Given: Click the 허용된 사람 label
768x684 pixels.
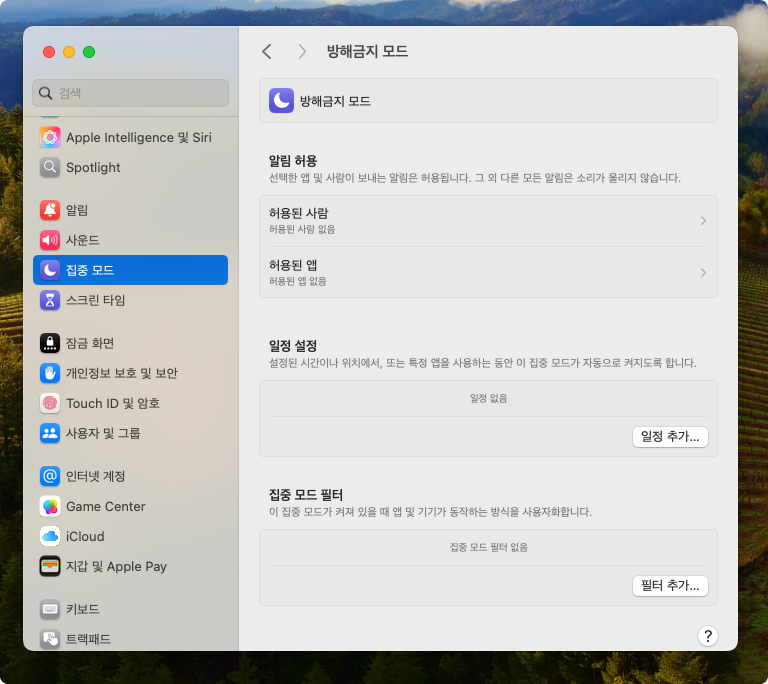Looking at the screenshot, I should [298, 213].
